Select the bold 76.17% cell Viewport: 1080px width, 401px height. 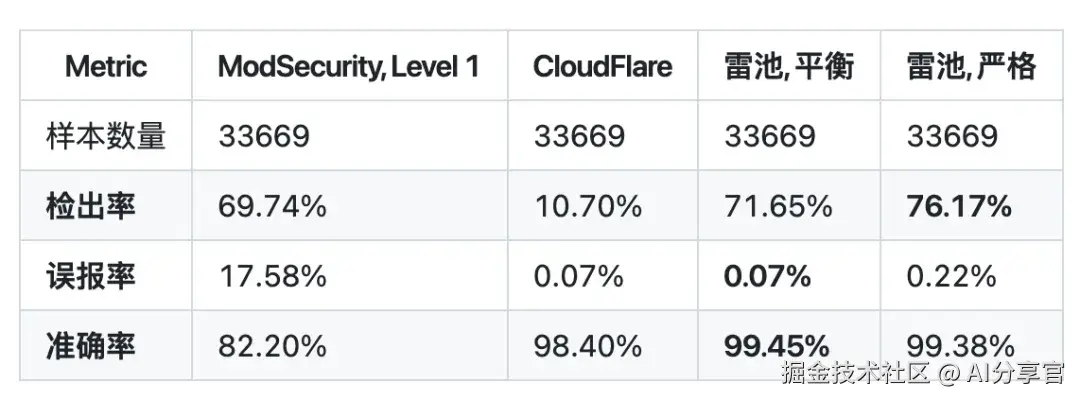959,206
